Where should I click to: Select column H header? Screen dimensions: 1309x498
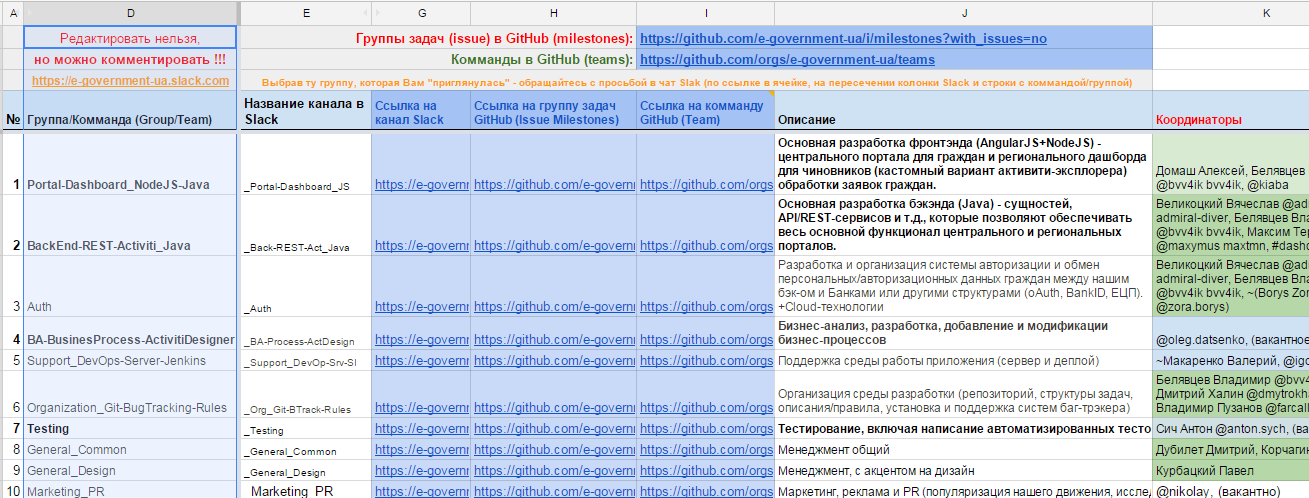(x=553, y=13)
